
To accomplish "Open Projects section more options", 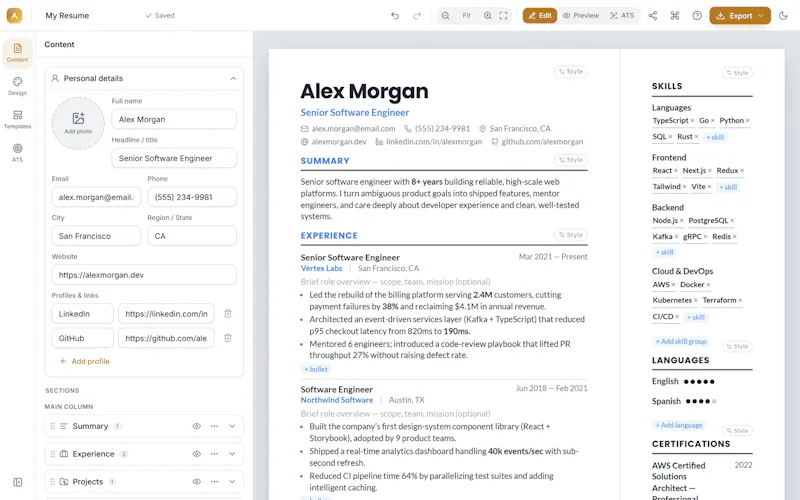I will (x=214, y=482).
